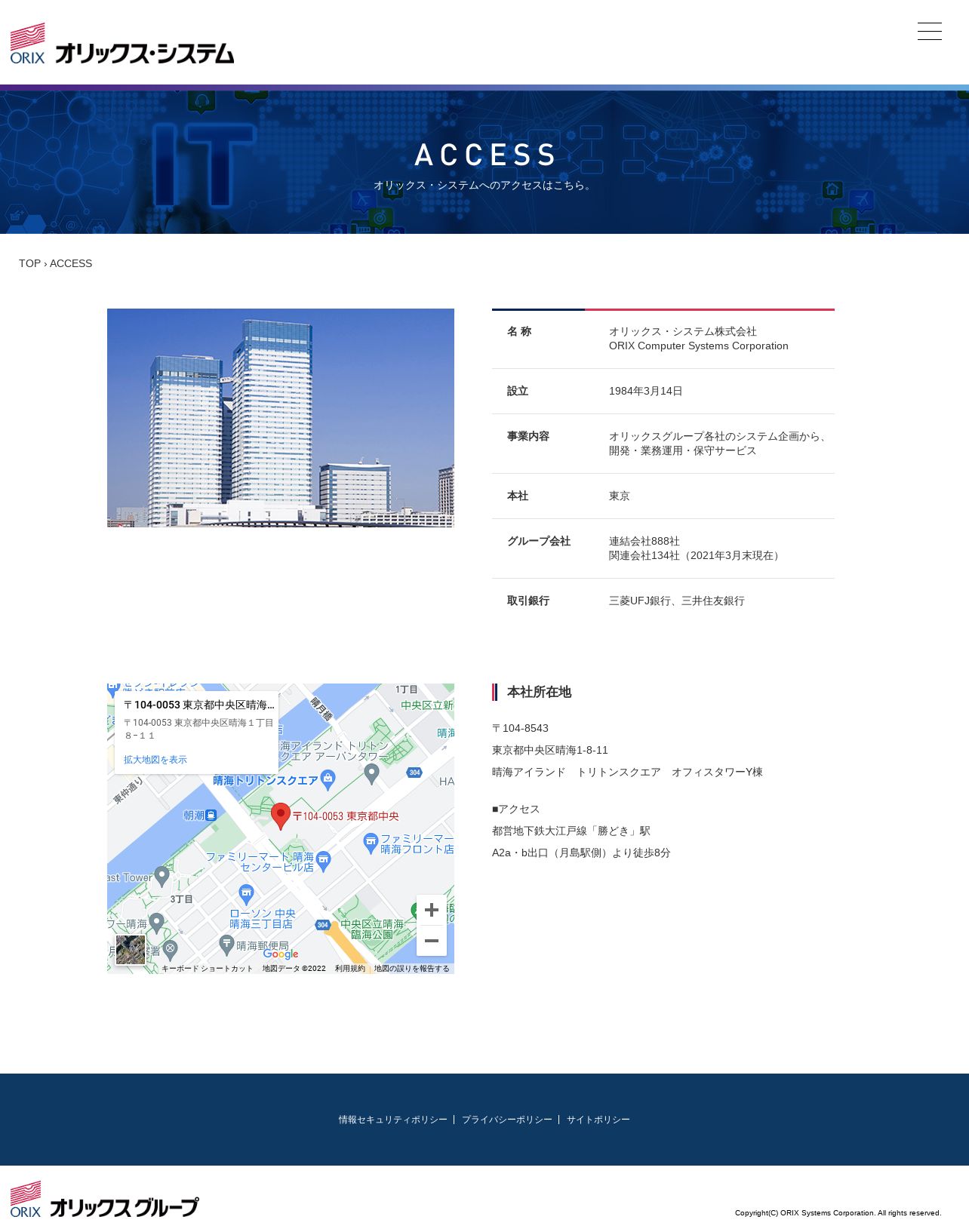This screenshot has width=969, height=1232.
Task: Click the 東京都中央区晴海1-8-11 address text
Action: (x=549, y=750)
